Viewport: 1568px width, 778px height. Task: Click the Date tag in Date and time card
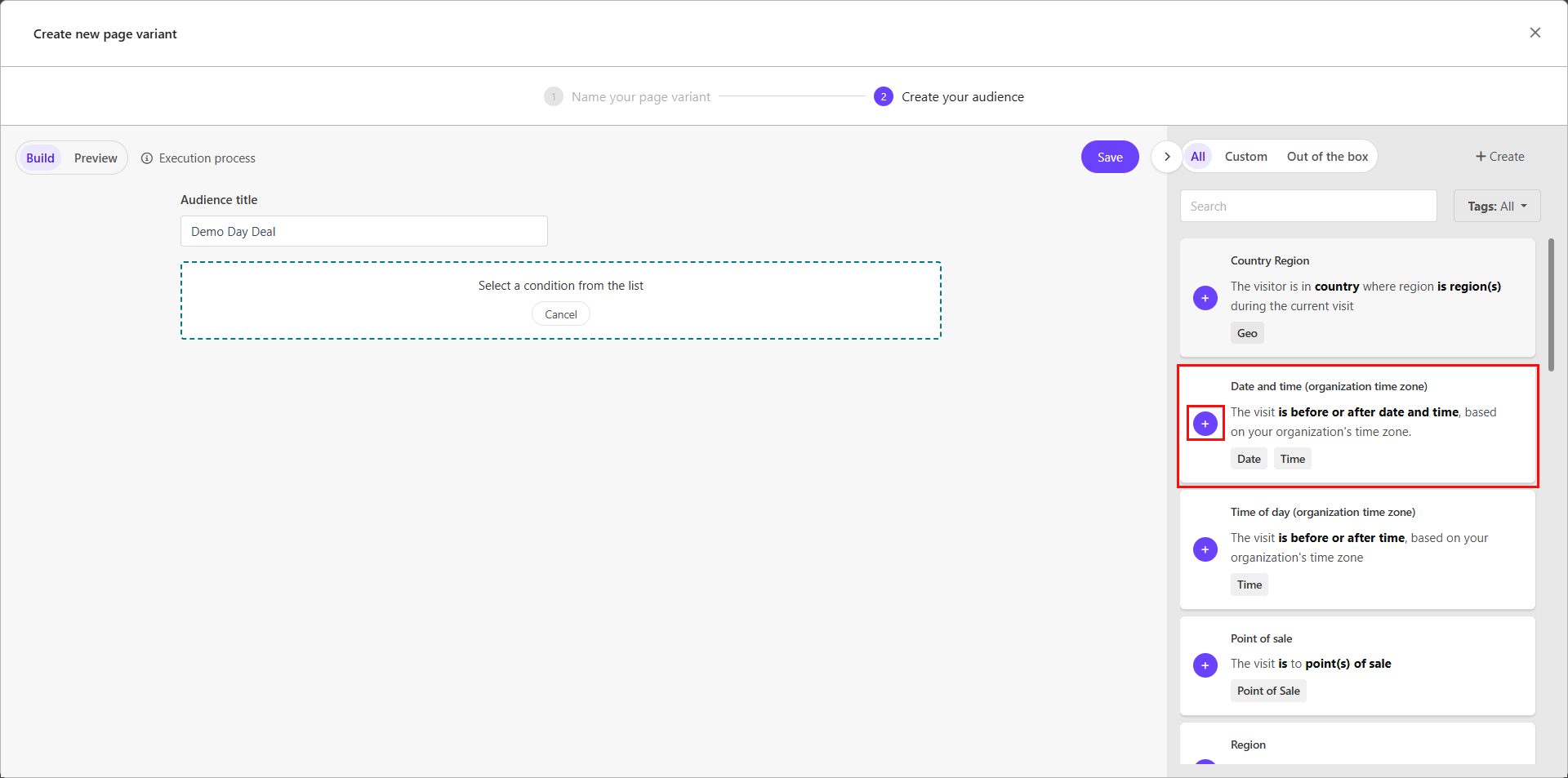(x=1248, y=459)
